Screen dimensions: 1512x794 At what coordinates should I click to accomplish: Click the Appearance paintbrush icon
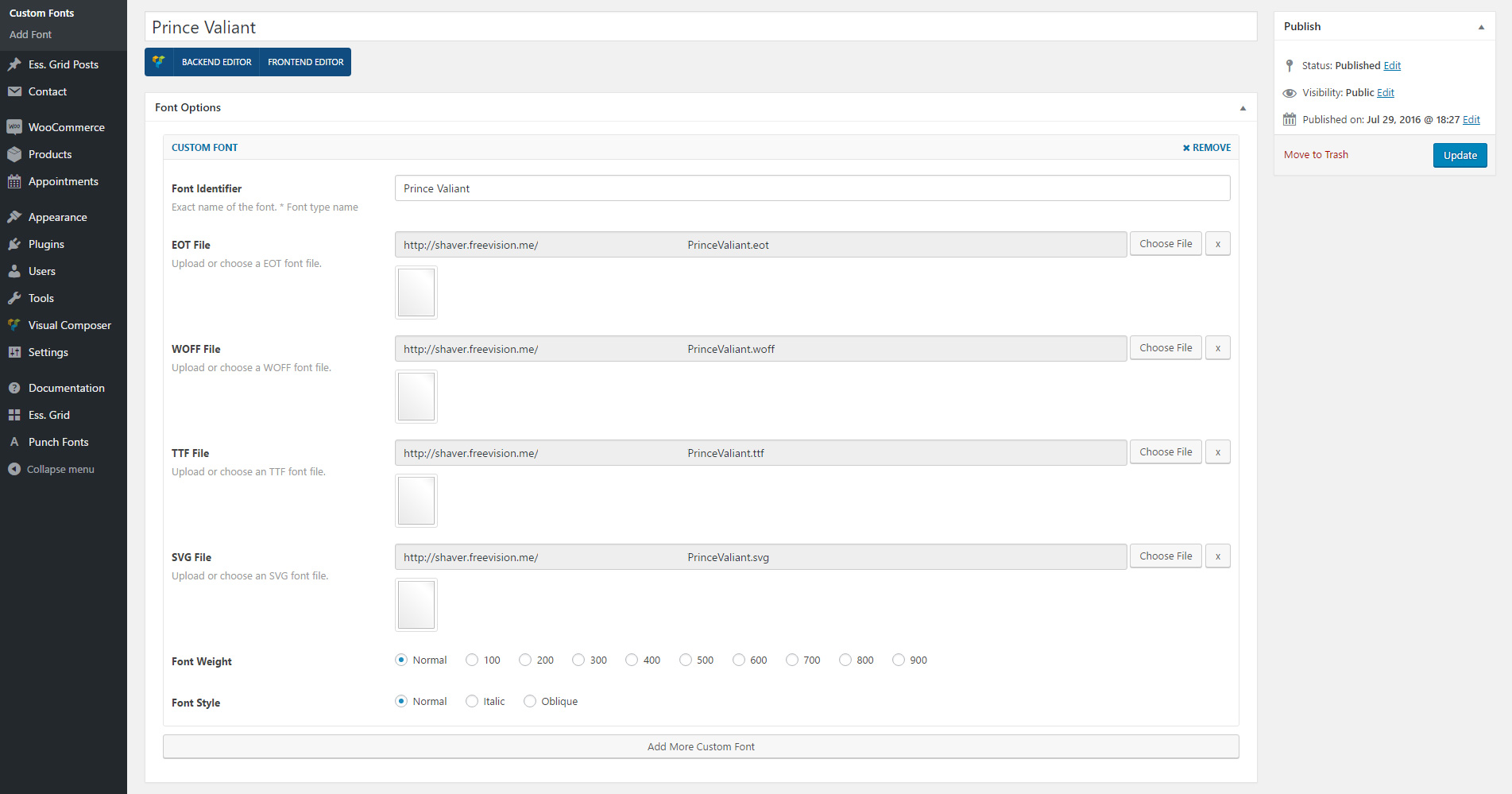(x=14, y=217)
